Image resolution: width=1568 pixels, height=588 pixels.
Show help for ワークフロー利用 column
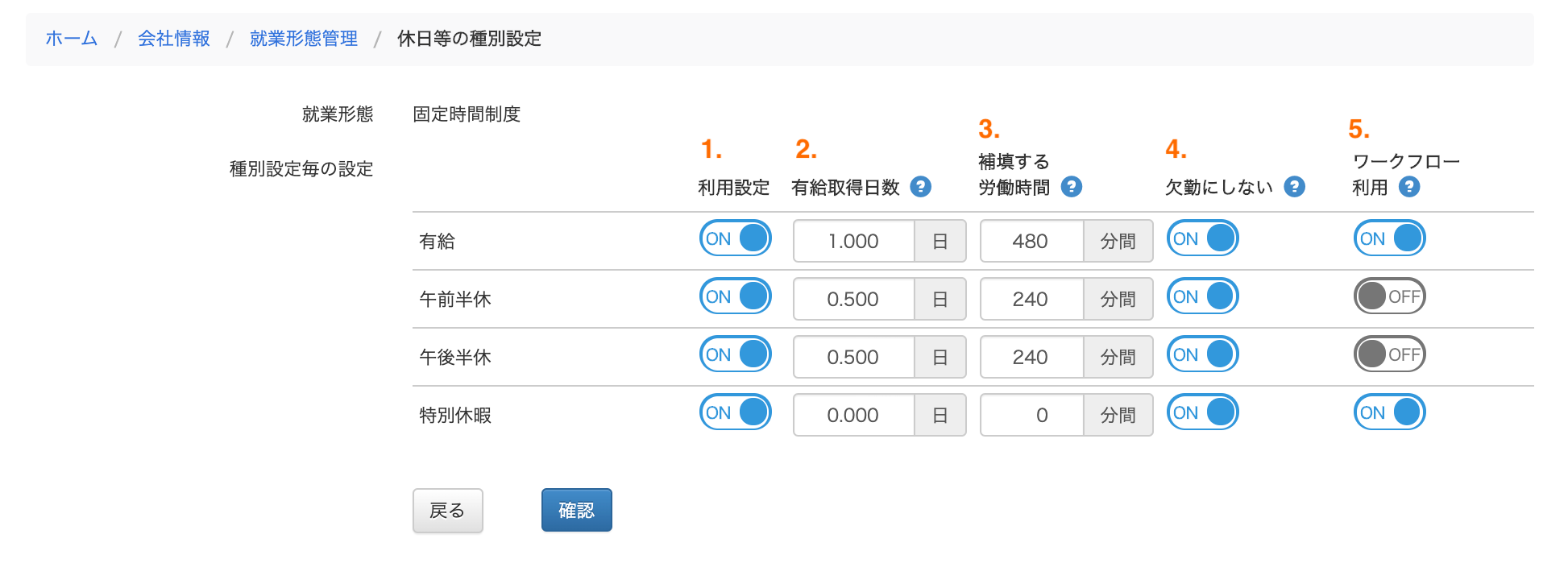[x=1409, y=187]
